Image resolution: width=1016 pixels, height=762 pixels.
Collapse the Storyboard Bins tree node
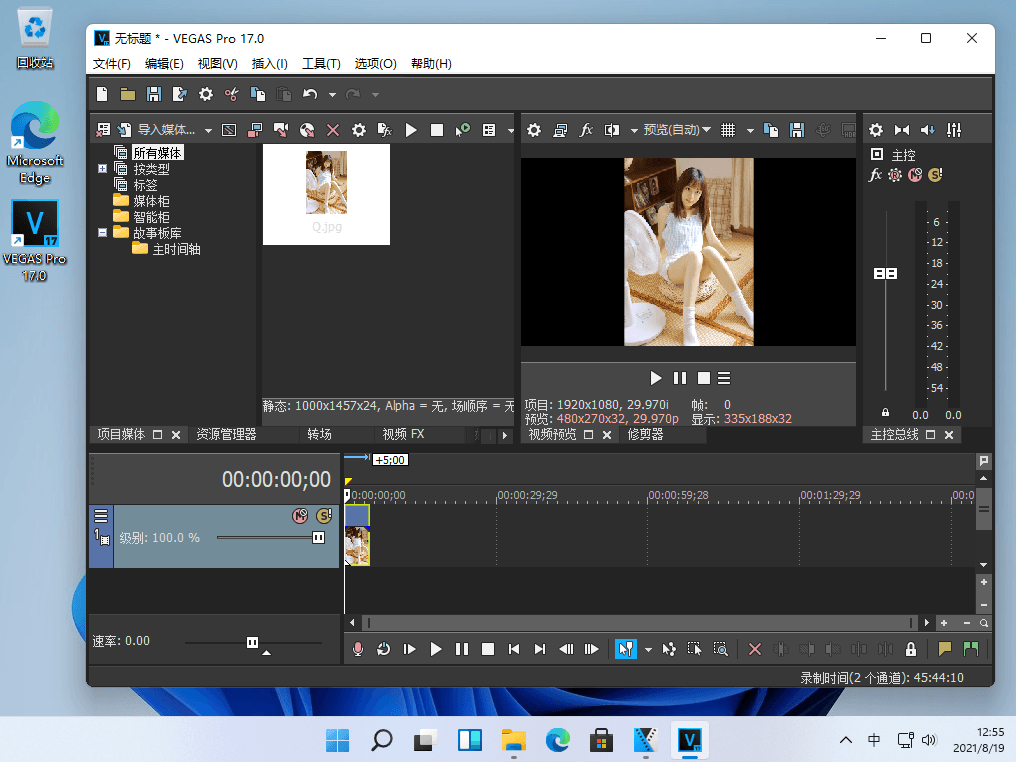point(102,232)
